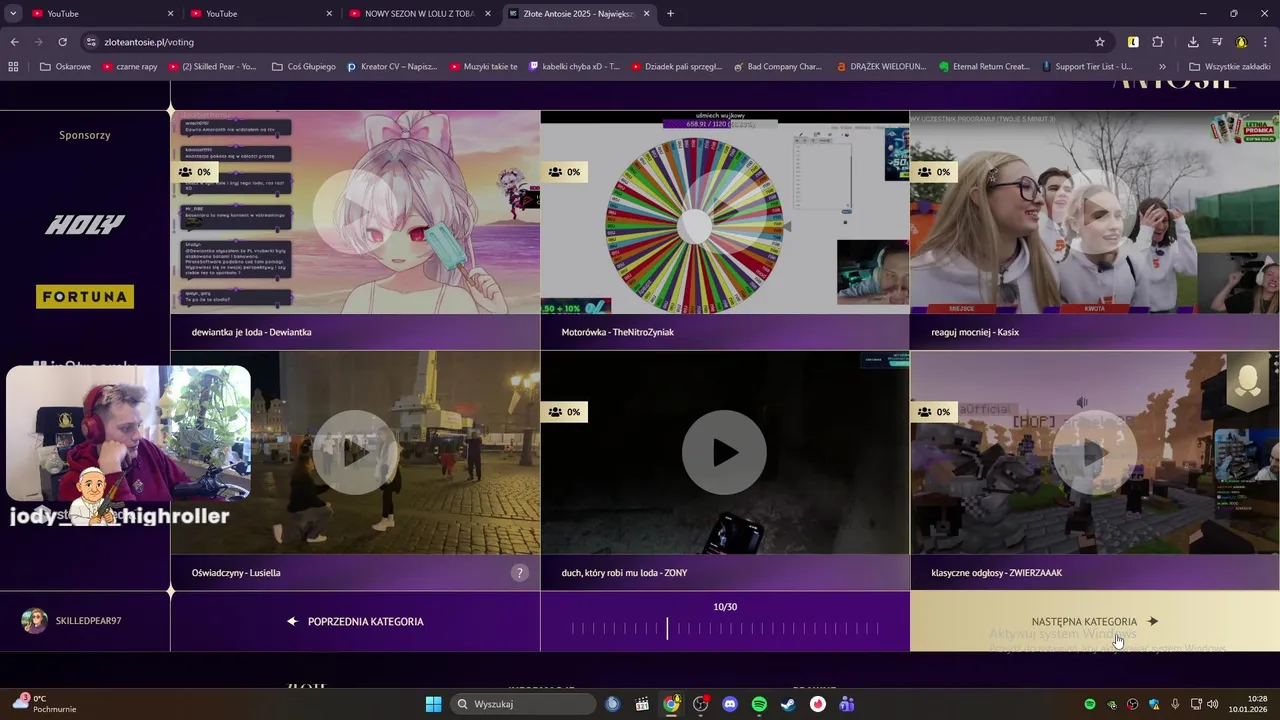Viewport: 1280px width, 720px height.
Task: Expand the tab search dropdown arrow
Action: [13, 14]
